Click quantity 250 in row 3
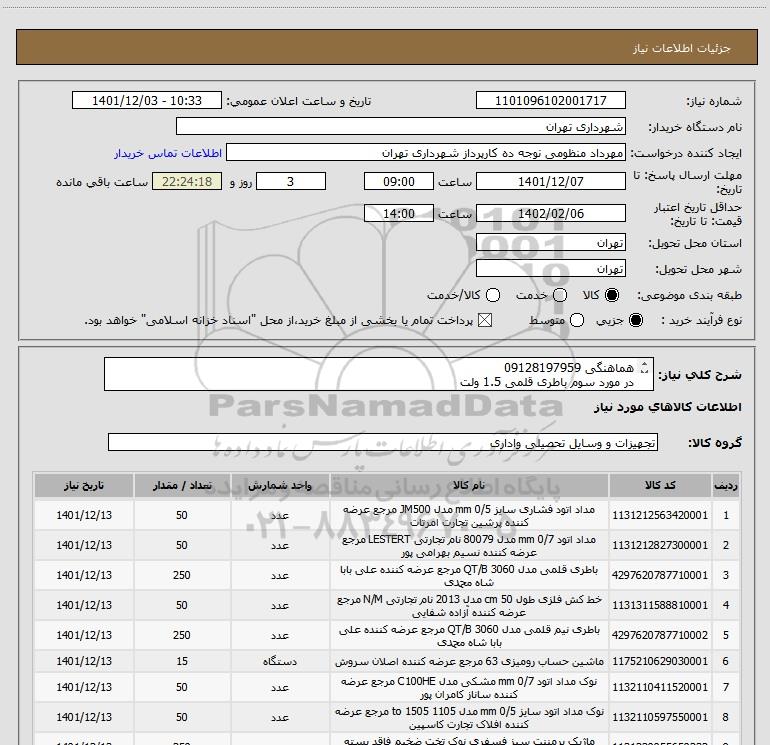The image size is (770, 745). (182, 575)
